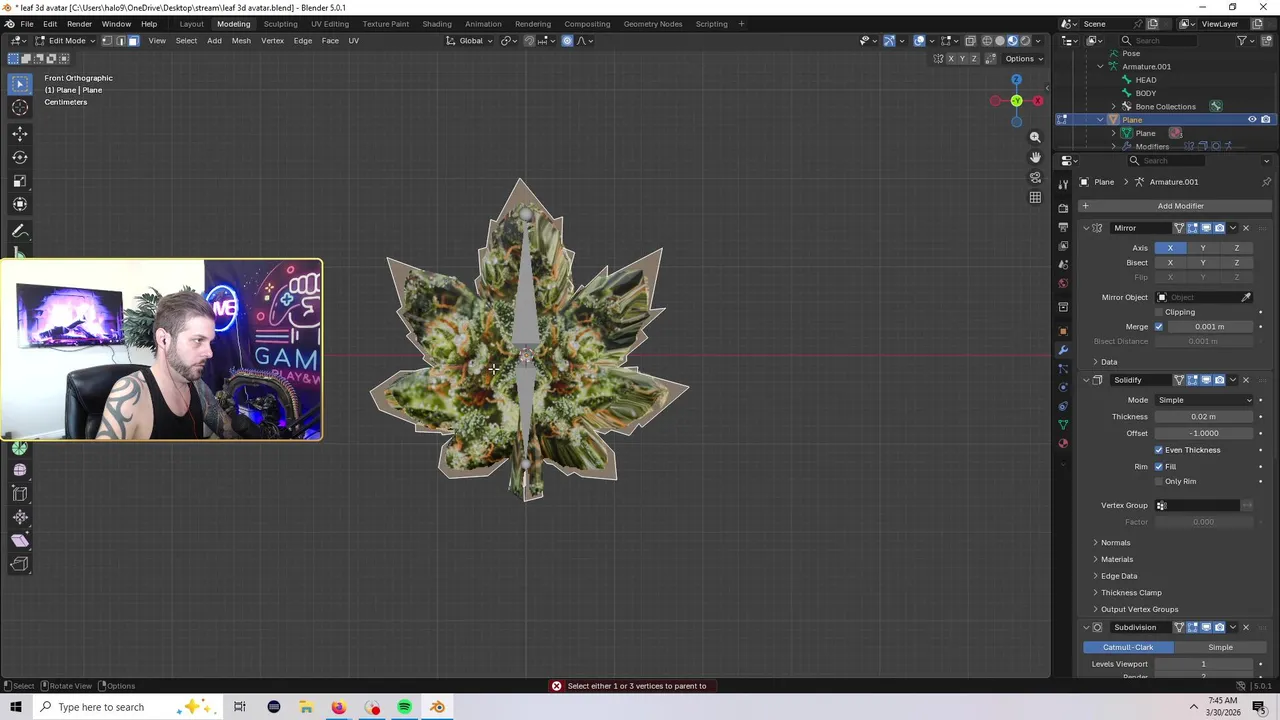This screenshot has height=720, width=1280.
Task: Uncheck the Merge checkbox
Action: coord(1159,327)
